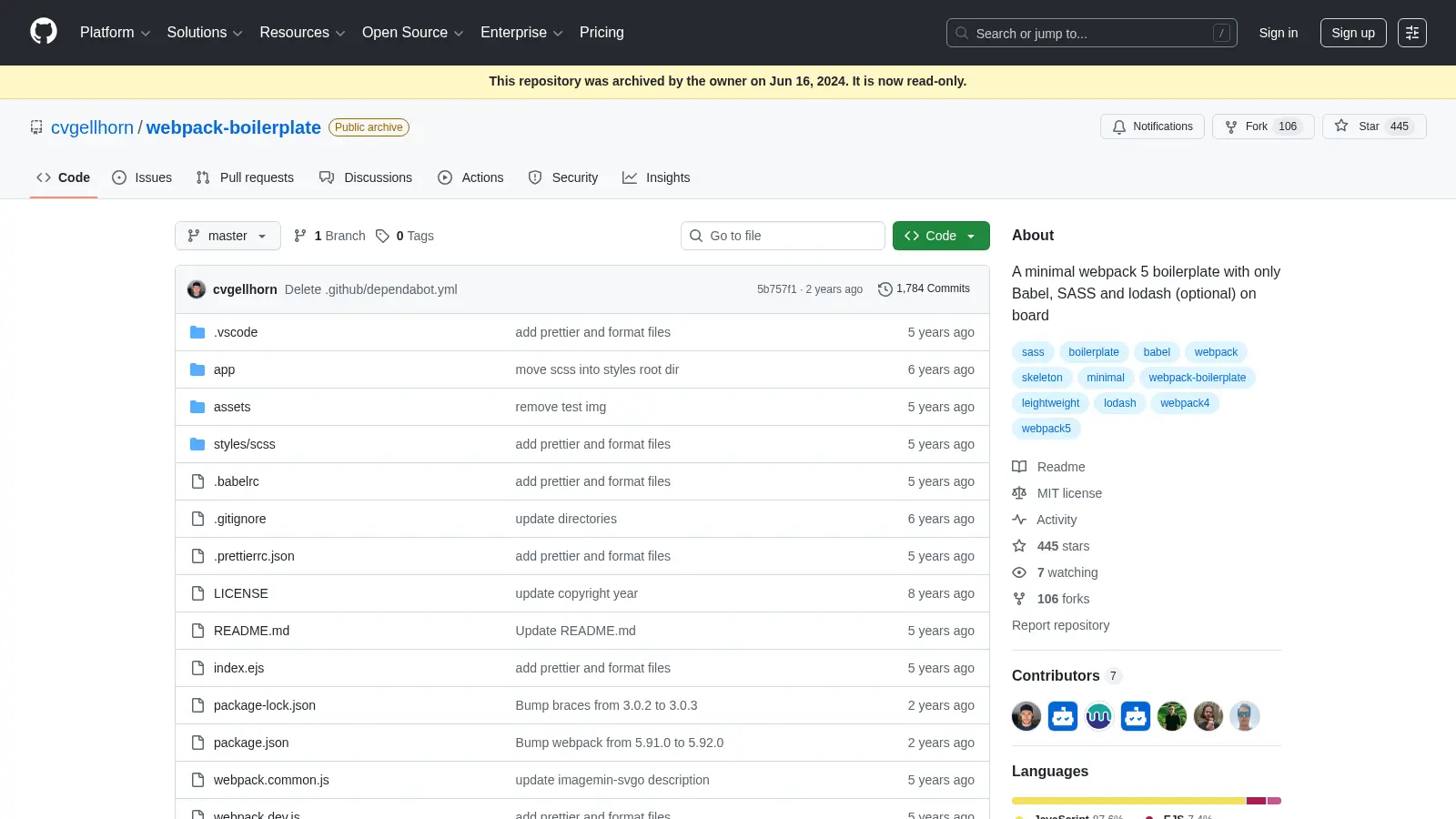Switch to the Actions tab
Screen dimensions: 1456x819
coord(470,177)
